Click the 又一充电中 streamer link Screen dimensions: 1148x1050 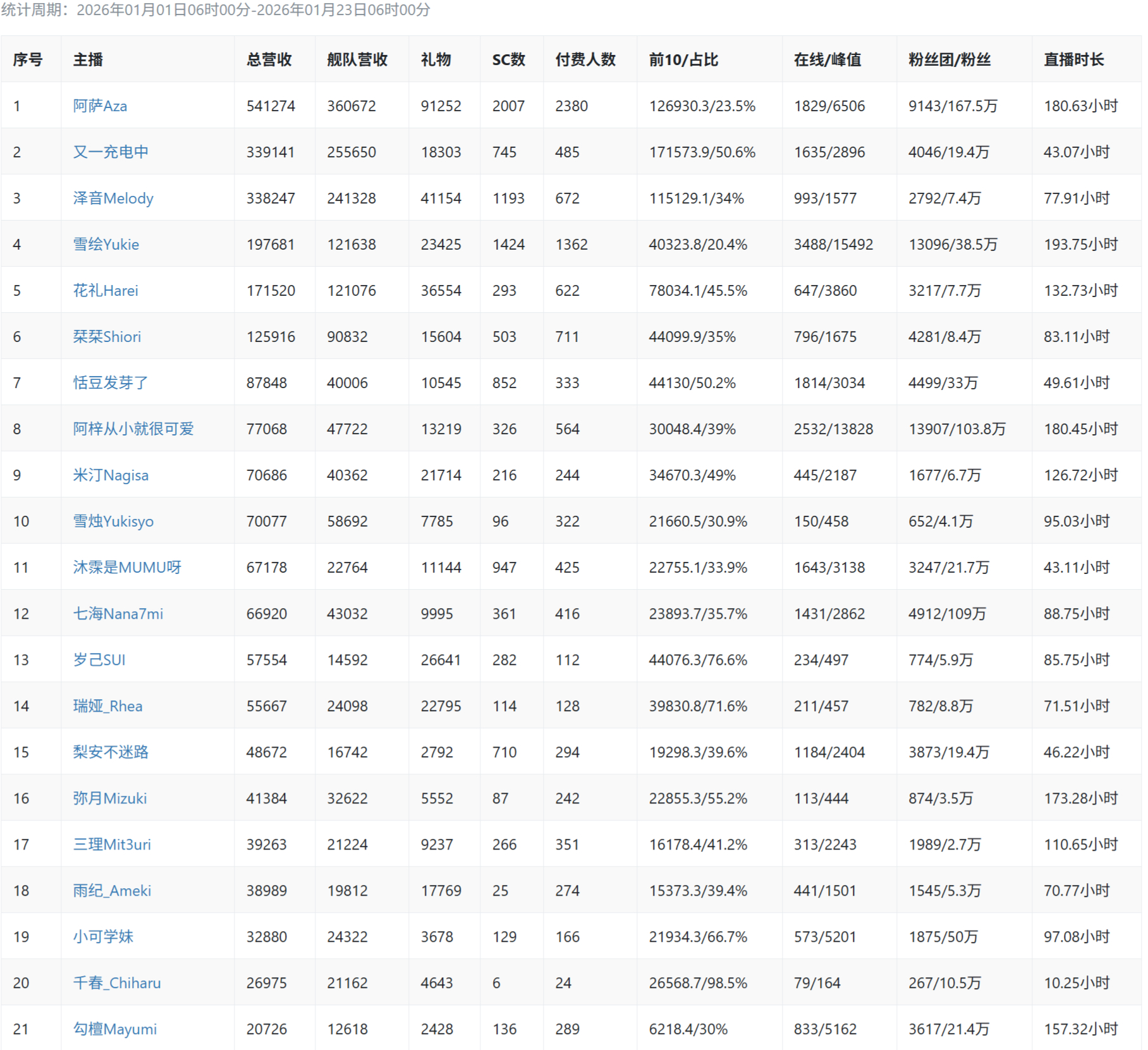tap(111, 152)
